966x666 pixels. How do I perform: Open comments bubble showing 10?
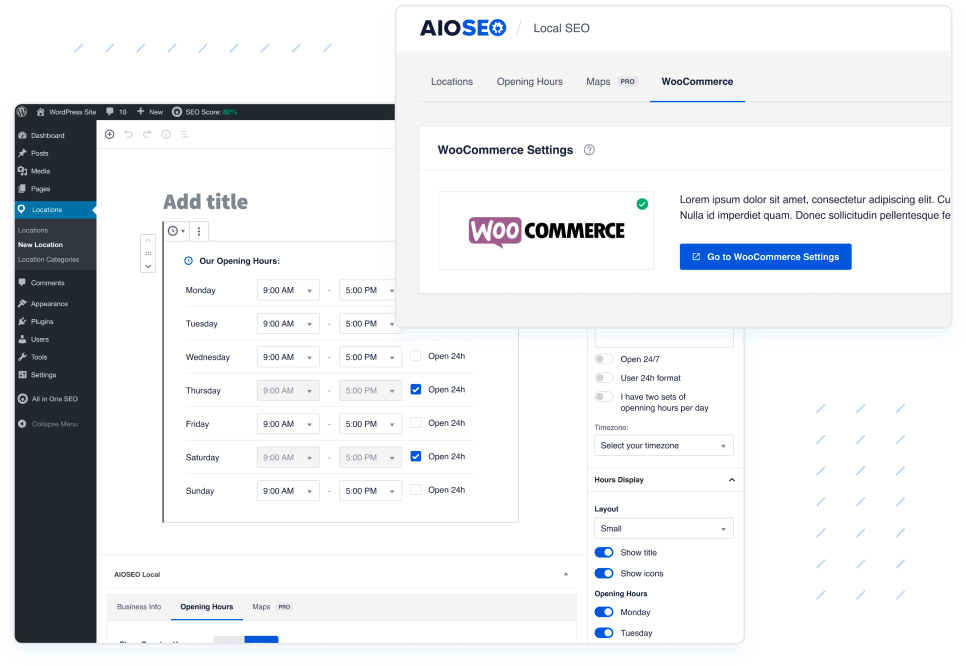(110, 112)
